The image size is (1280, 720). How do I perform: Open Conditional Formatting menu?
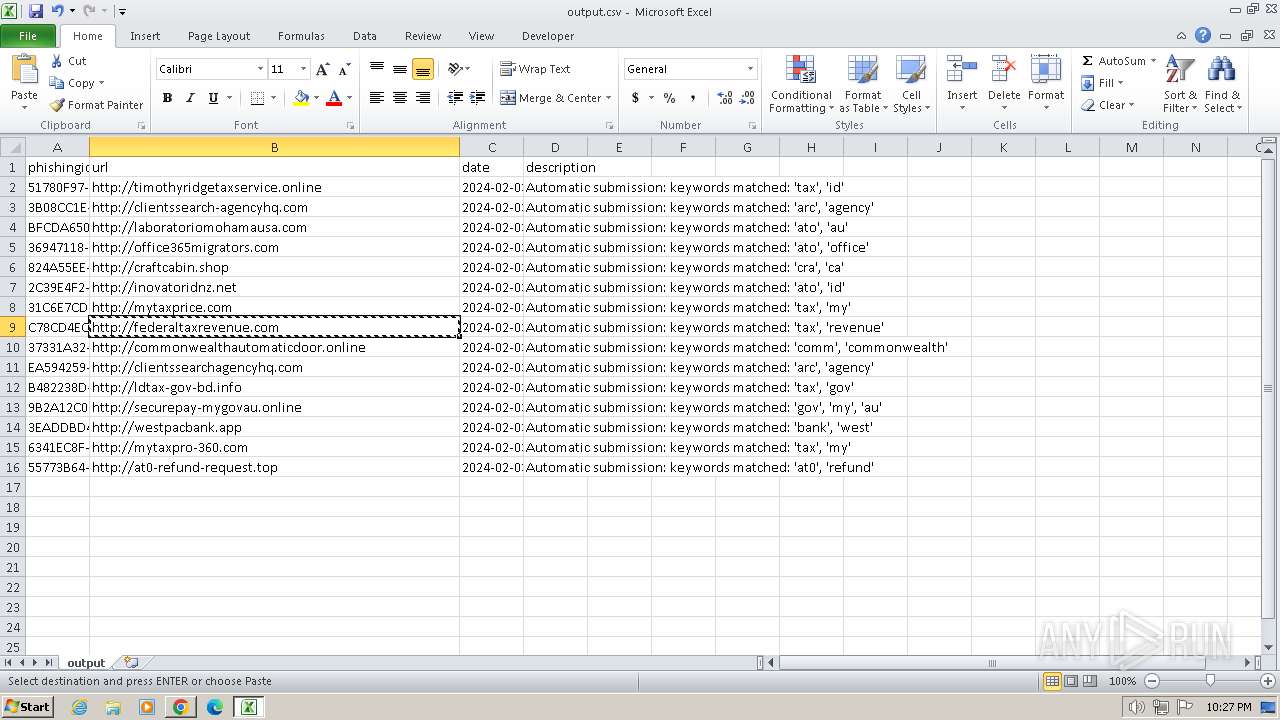(801, 84)
